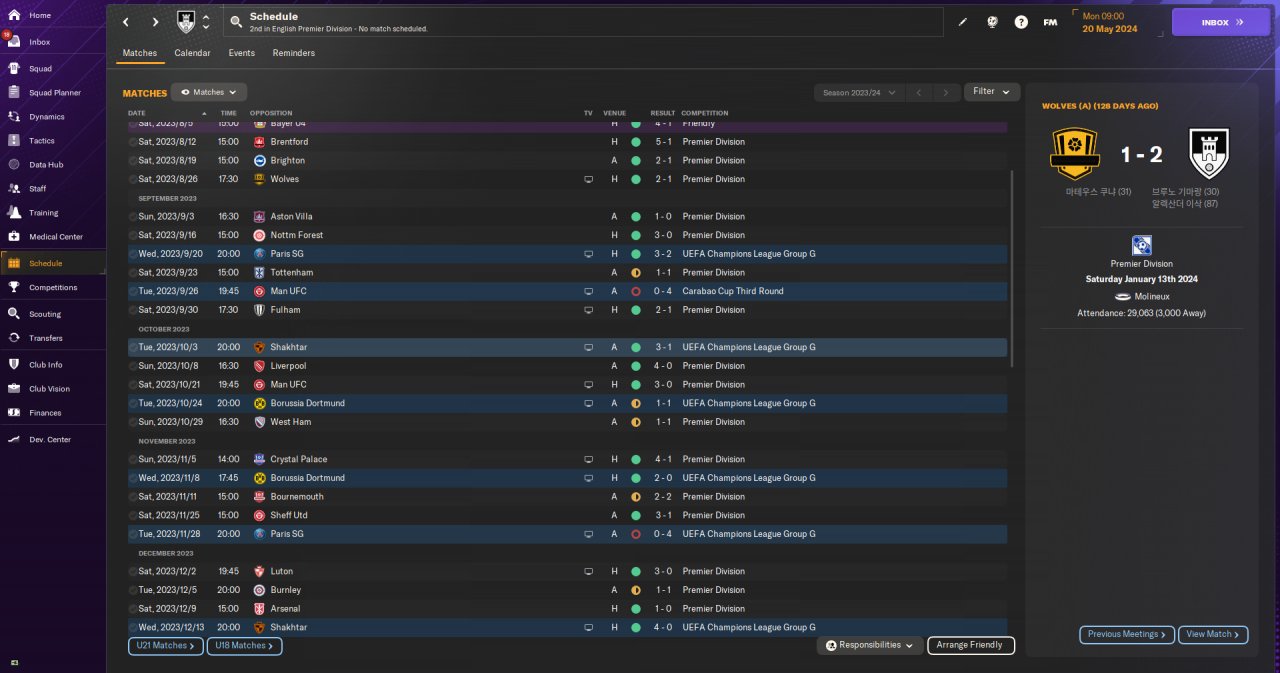Open the help question mark icon

point(1021,22)
